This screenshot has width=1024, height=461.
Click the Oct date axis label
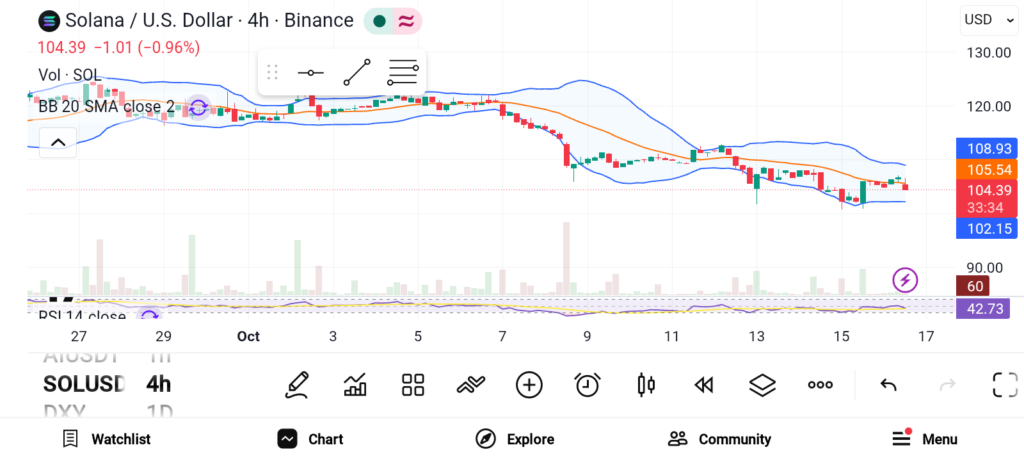click(x=248, y=337)
